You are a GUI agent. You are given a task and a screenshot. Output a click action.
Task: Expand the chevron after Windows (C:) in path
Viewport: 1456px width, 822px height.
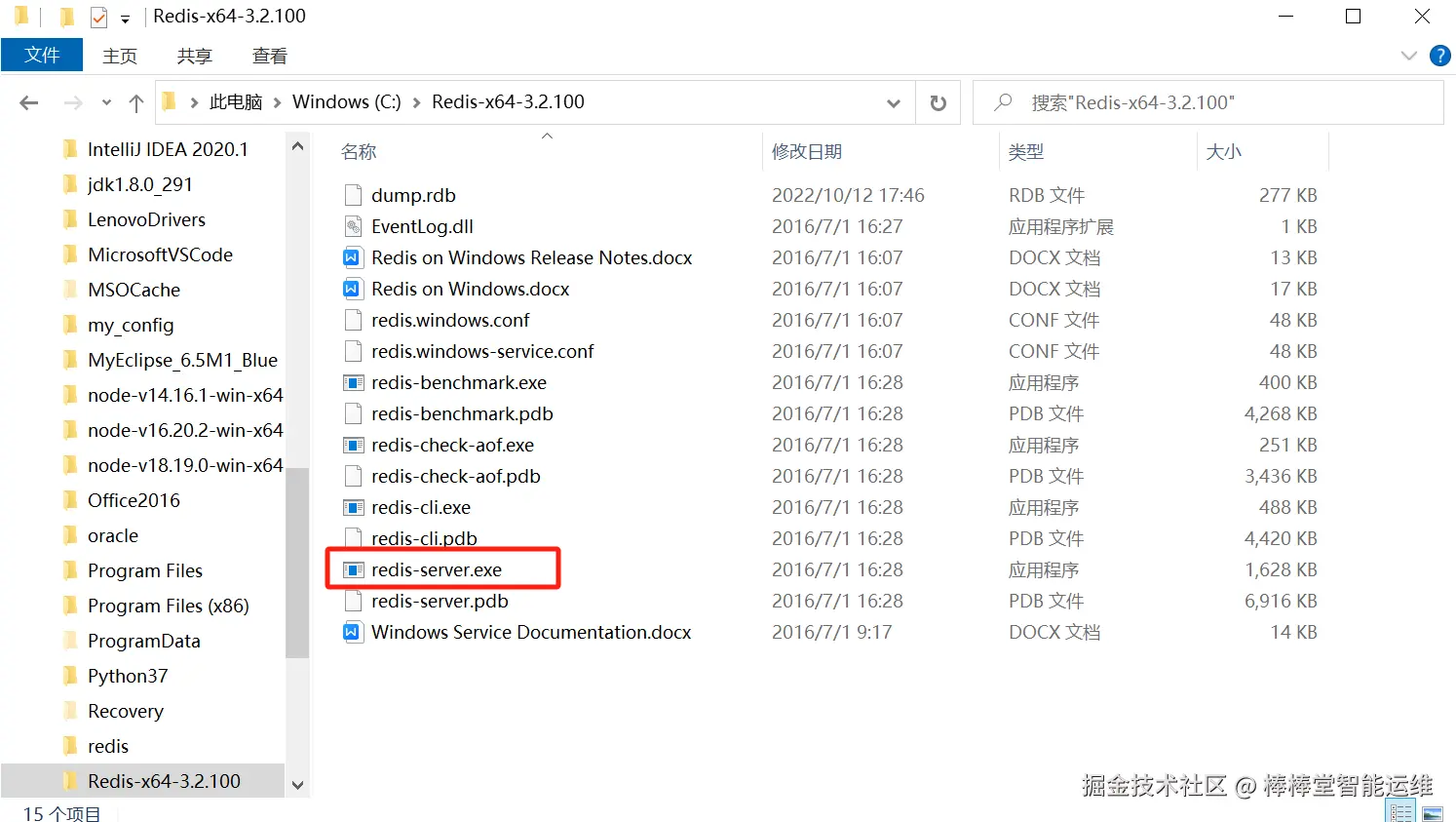pos(416,102)
